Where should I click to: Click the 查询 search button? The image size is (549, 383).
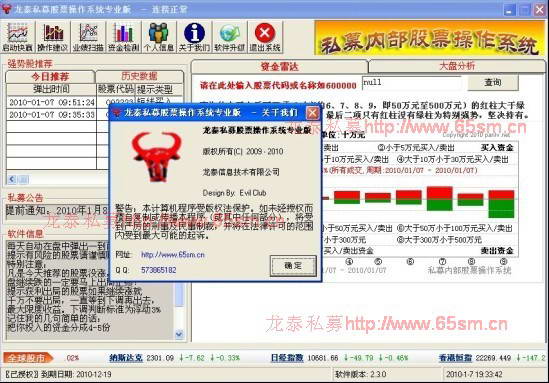point(493,83)
